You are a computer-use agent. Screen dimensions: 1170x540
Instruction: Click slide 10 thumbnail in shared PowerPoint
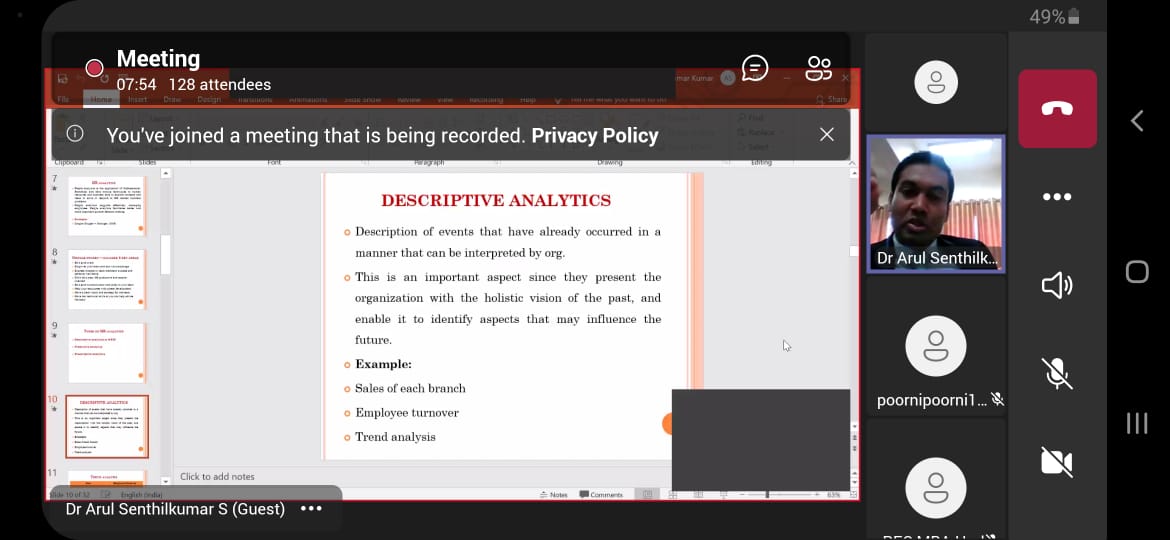point(107,426)
